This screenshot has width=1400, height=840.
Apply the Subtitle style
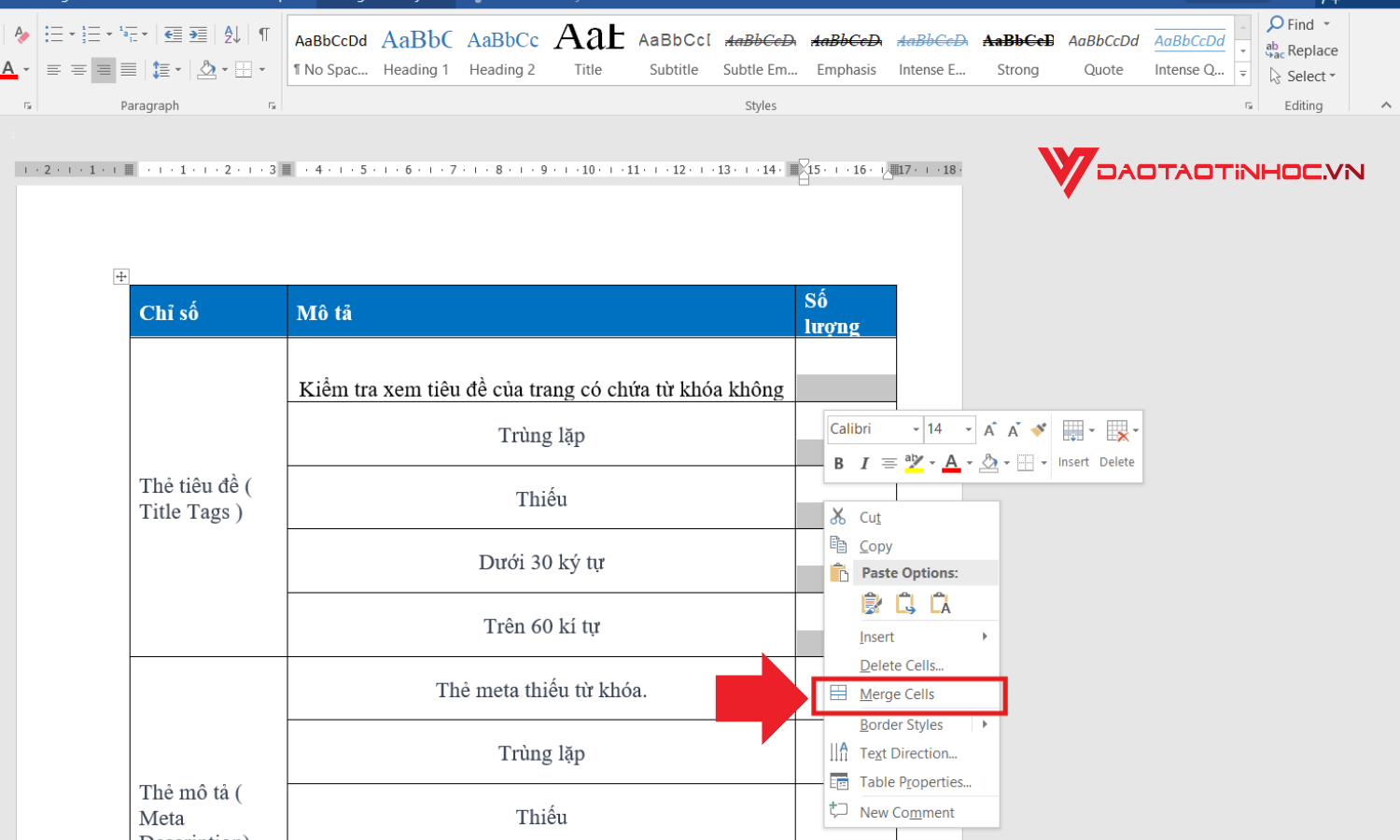coord(674,52)
